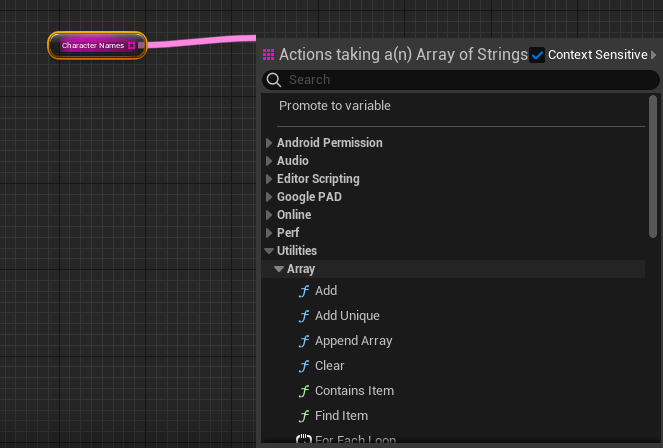The image size is (663, 448).
Task: Click the function icon beside Add
Action: pyautogui.click(x=304, y=291)
